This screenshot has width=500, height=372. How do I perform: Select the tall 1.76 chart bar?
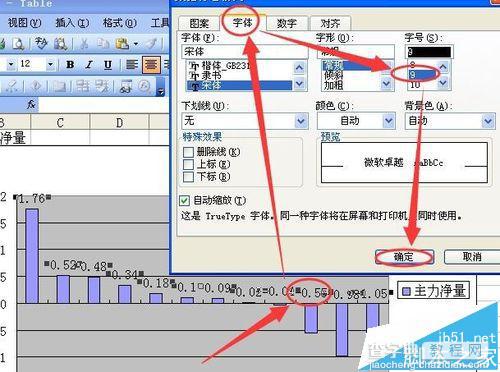32,256
